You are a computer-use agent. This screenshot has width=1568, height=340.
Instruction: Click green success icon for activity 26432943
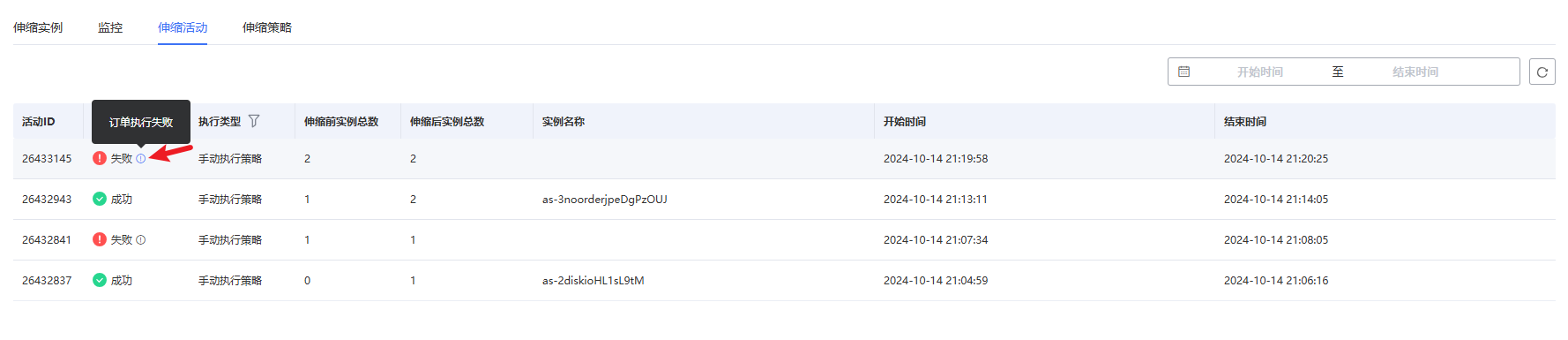coord(100,200)
